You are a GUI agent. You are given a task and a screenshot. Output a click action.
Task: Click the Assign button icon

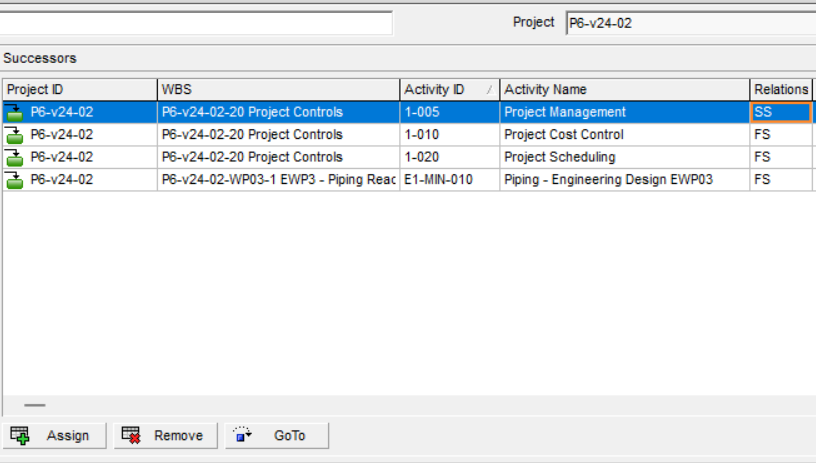20,435
